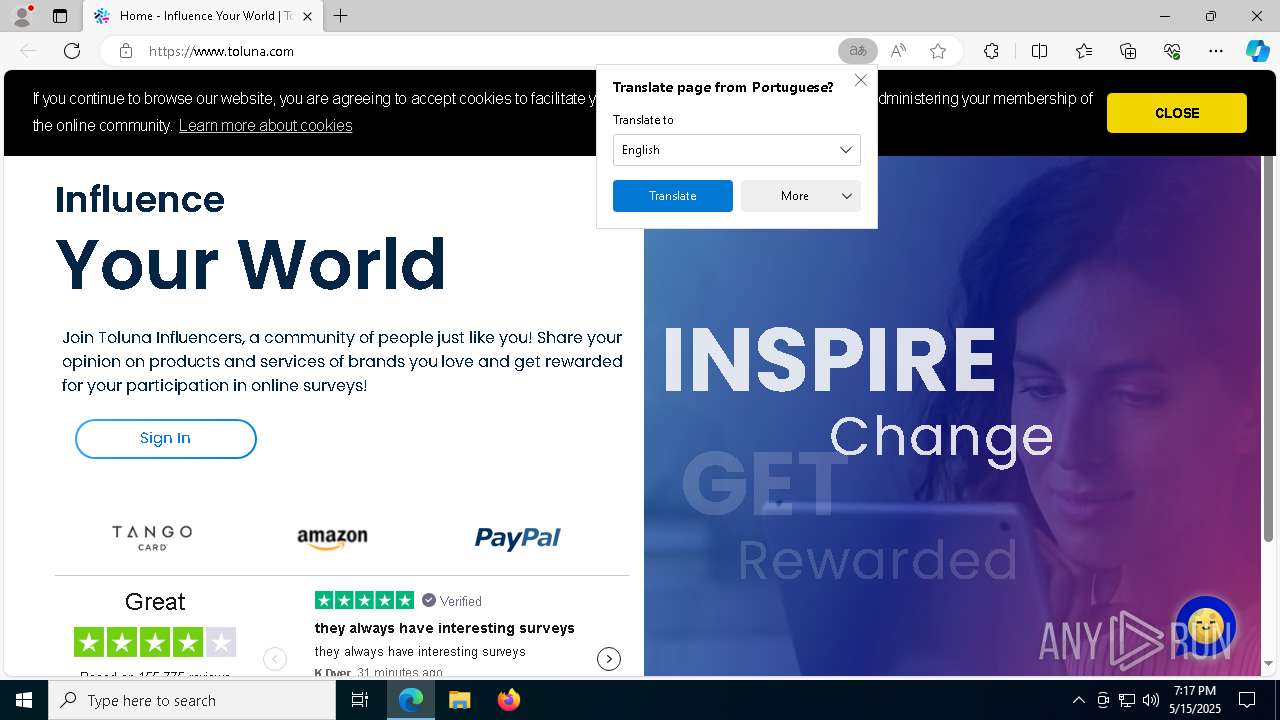This screenshot has height=720, width=1280.
Task: Open a new tab with plus button
Action: coord(341,16)
